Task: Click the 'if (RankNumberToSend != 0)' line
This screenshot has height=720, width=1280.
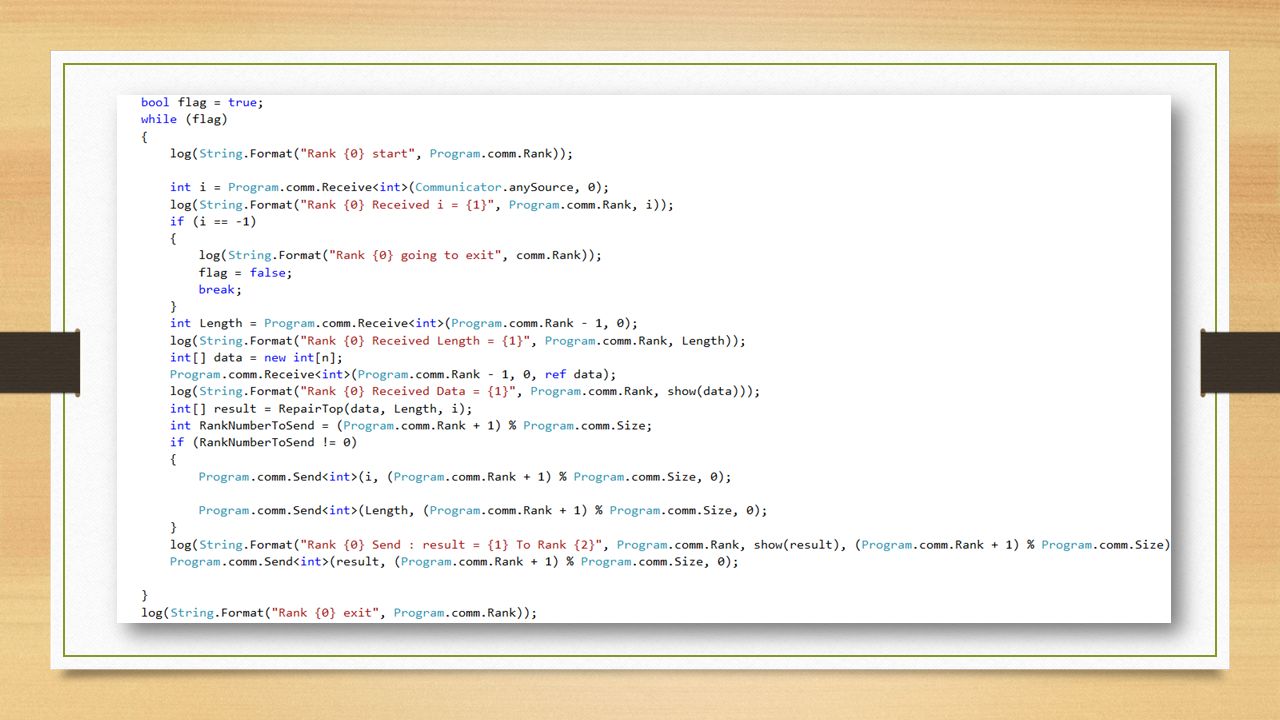Action: coord(264,442)
